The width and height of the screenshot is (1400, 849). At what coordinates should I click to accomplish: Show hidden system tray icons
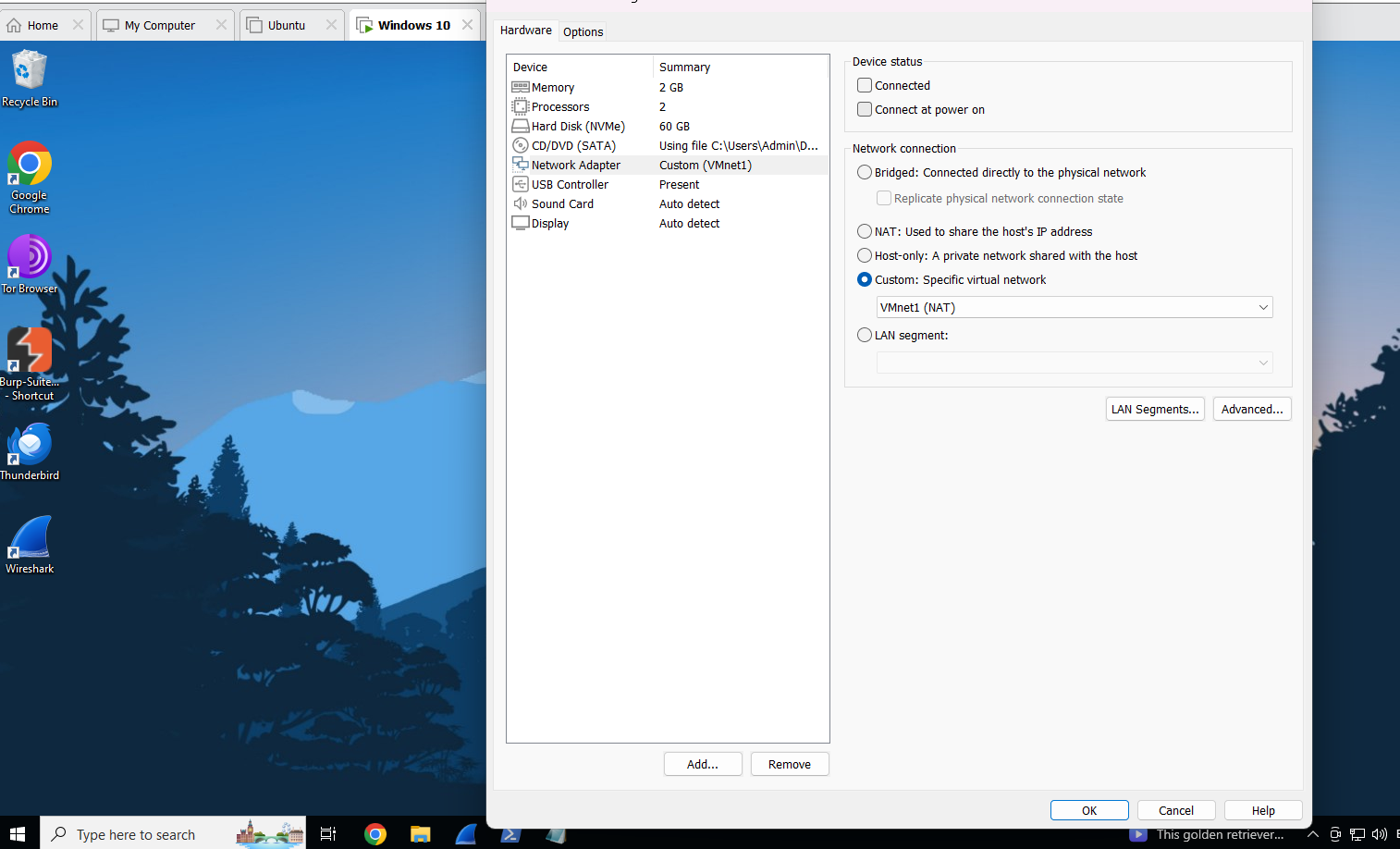(1312, 834)
